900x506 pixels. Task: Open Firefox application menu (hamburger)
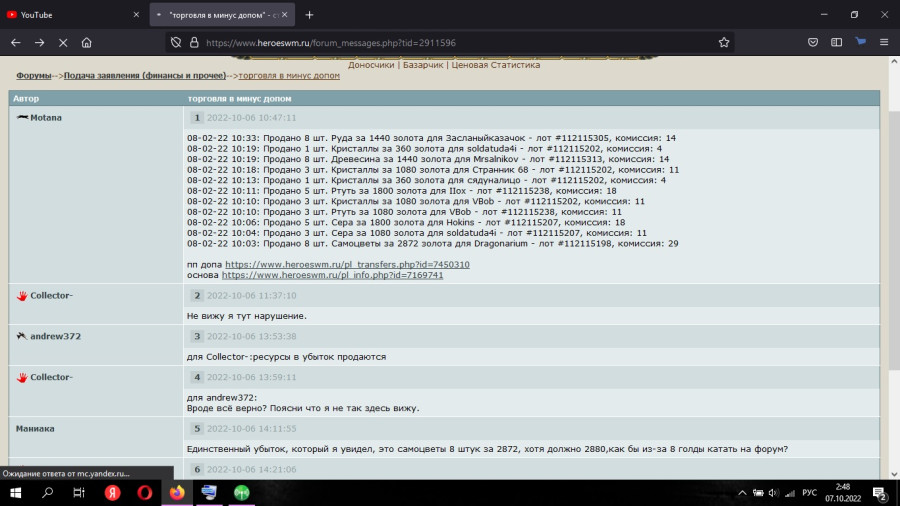pos(885,43)
